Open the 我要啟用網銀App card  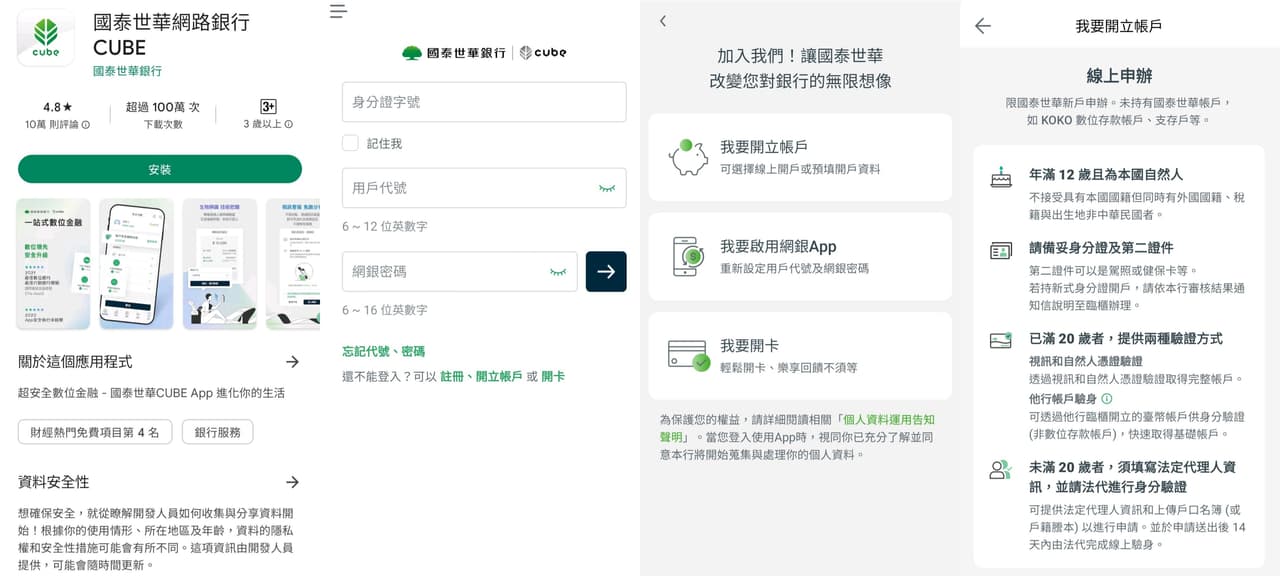800,257
